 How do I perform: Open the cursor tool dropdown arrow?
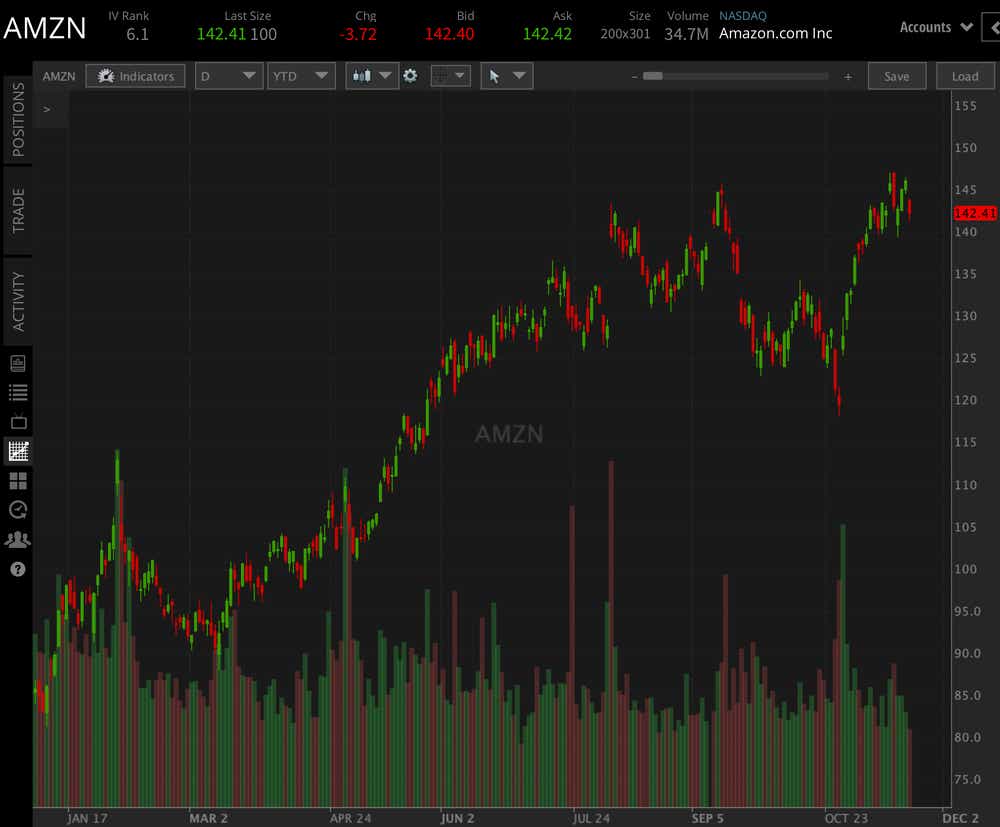519,75
